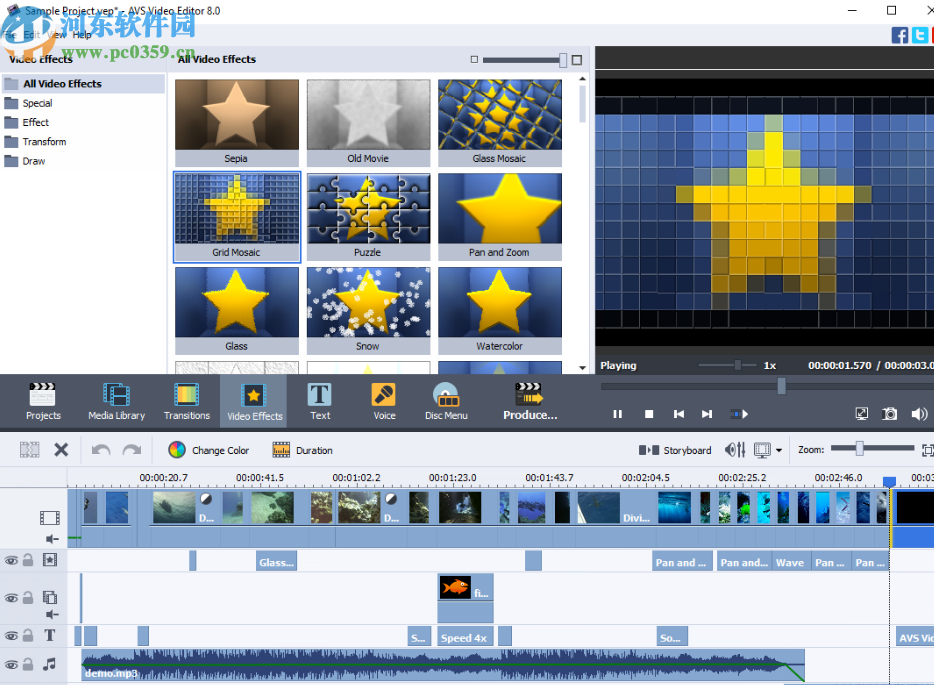Switch to the Media Library tab
Image resolution: width=934 pixels, height=685 pixels.
point(116,400)
